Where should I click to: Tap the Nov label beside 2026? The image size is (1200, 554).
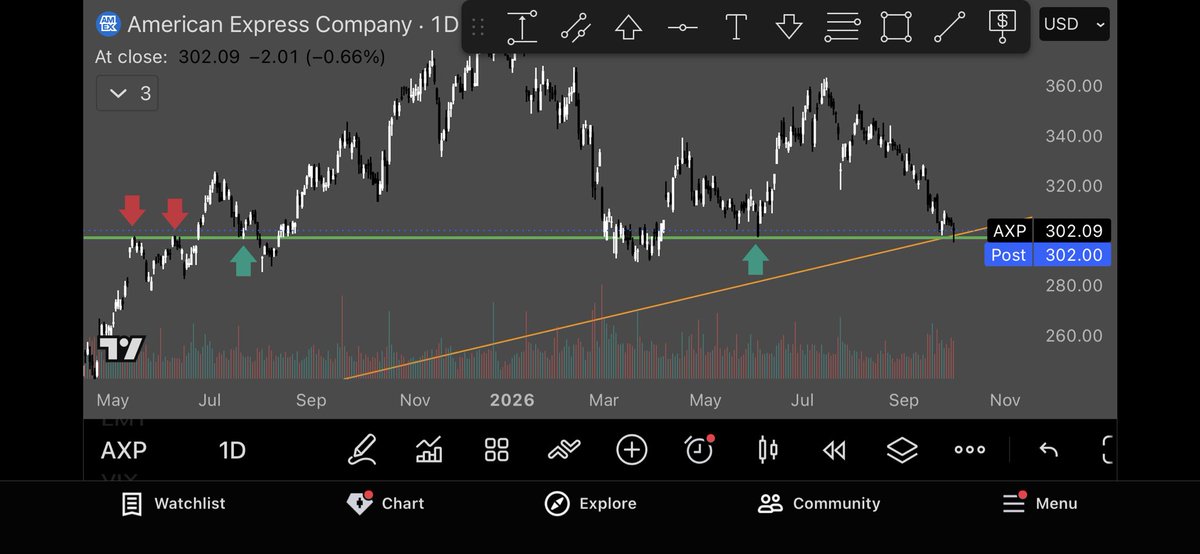point(415,400)
